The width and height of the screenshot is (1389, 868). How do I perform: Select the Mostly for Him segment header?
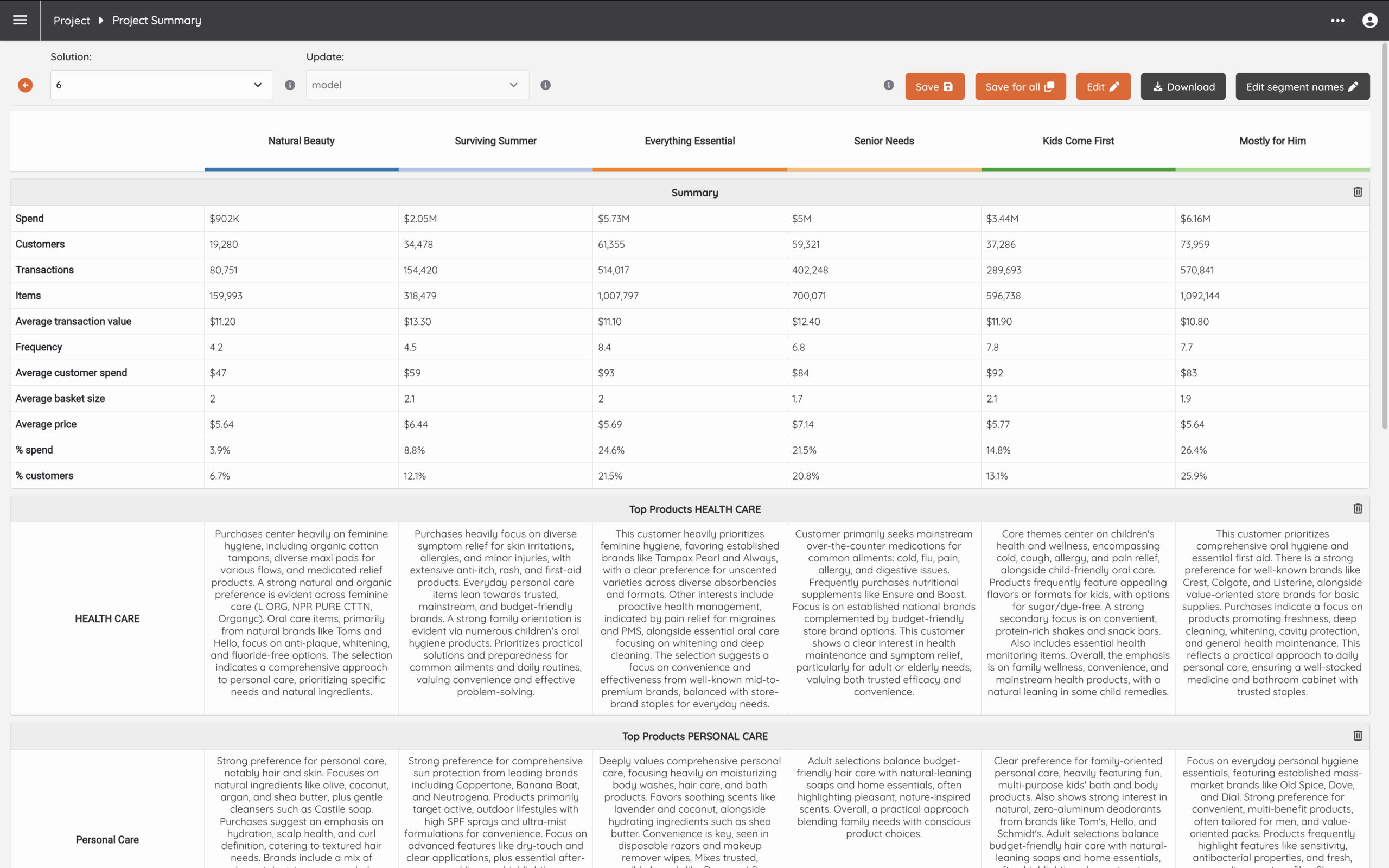[x=1272, y=141]
